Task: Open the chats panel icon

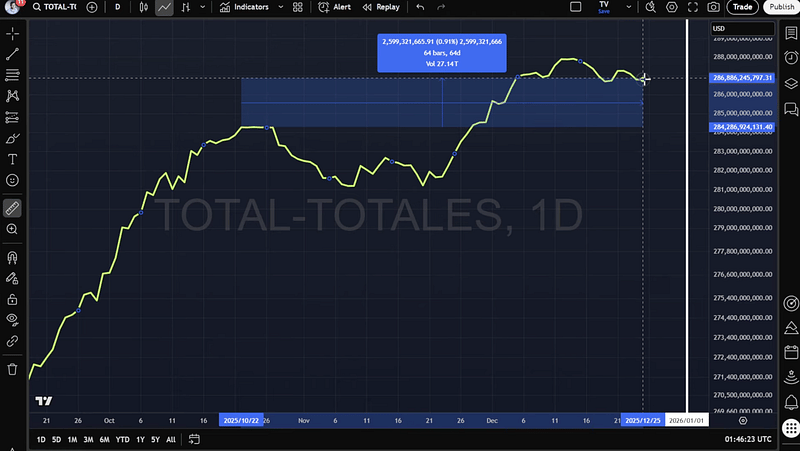Action: 791,109
